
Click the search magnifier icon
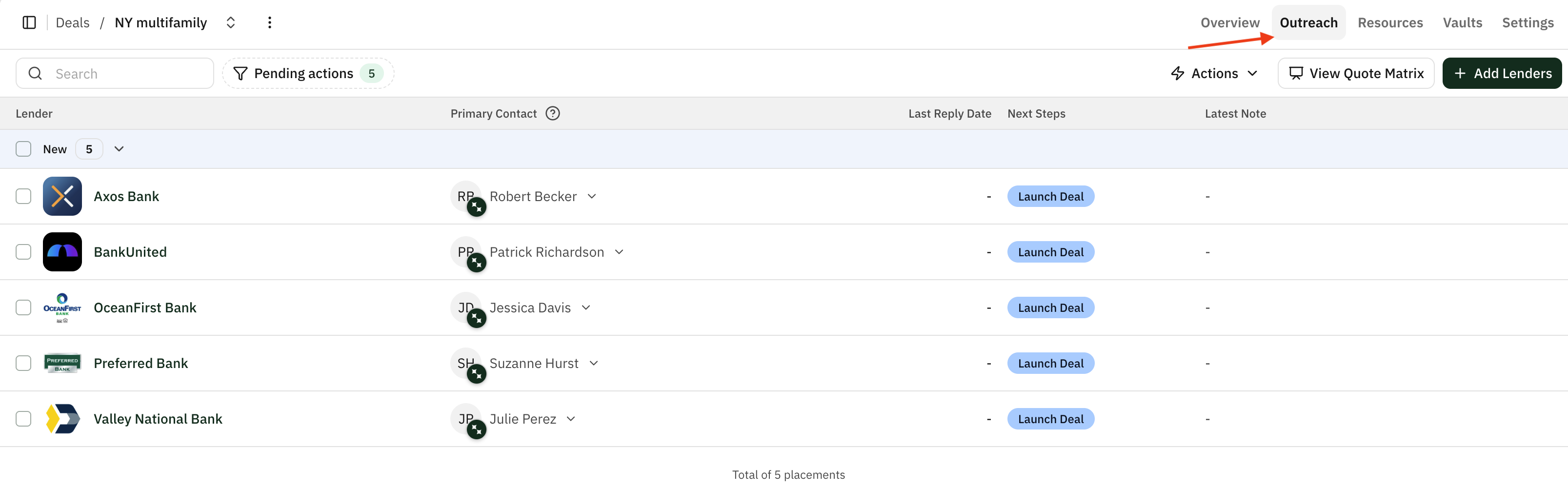(35, 73)
